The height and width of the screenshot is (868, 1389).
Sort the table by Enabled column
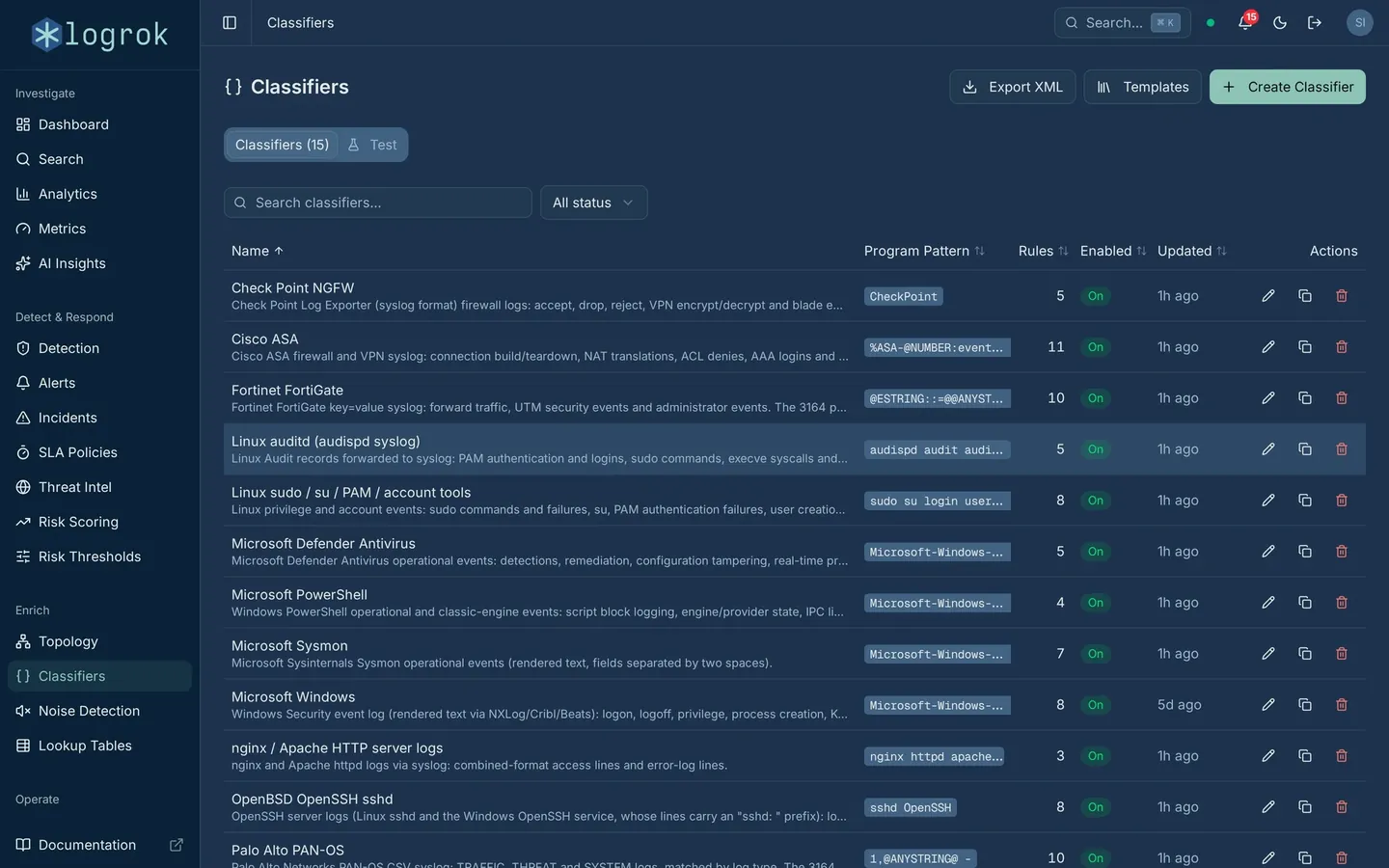click(1113, 251)
